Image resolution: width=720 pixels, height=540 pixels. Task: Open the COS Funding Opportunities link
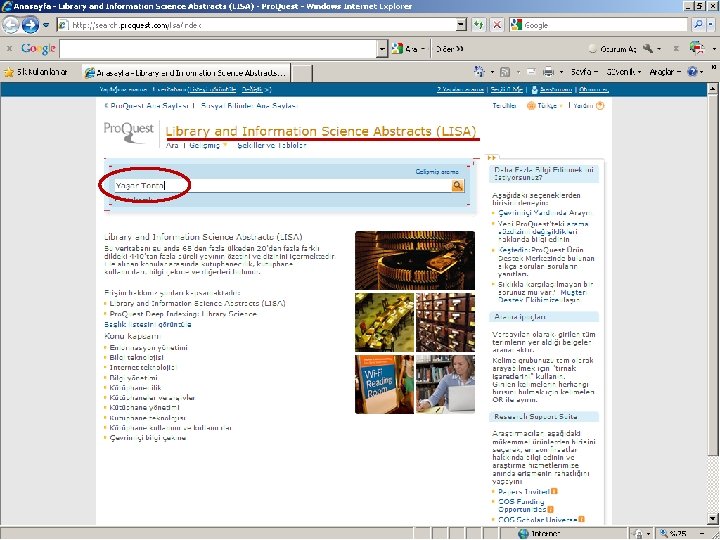[x=522, y=506]
